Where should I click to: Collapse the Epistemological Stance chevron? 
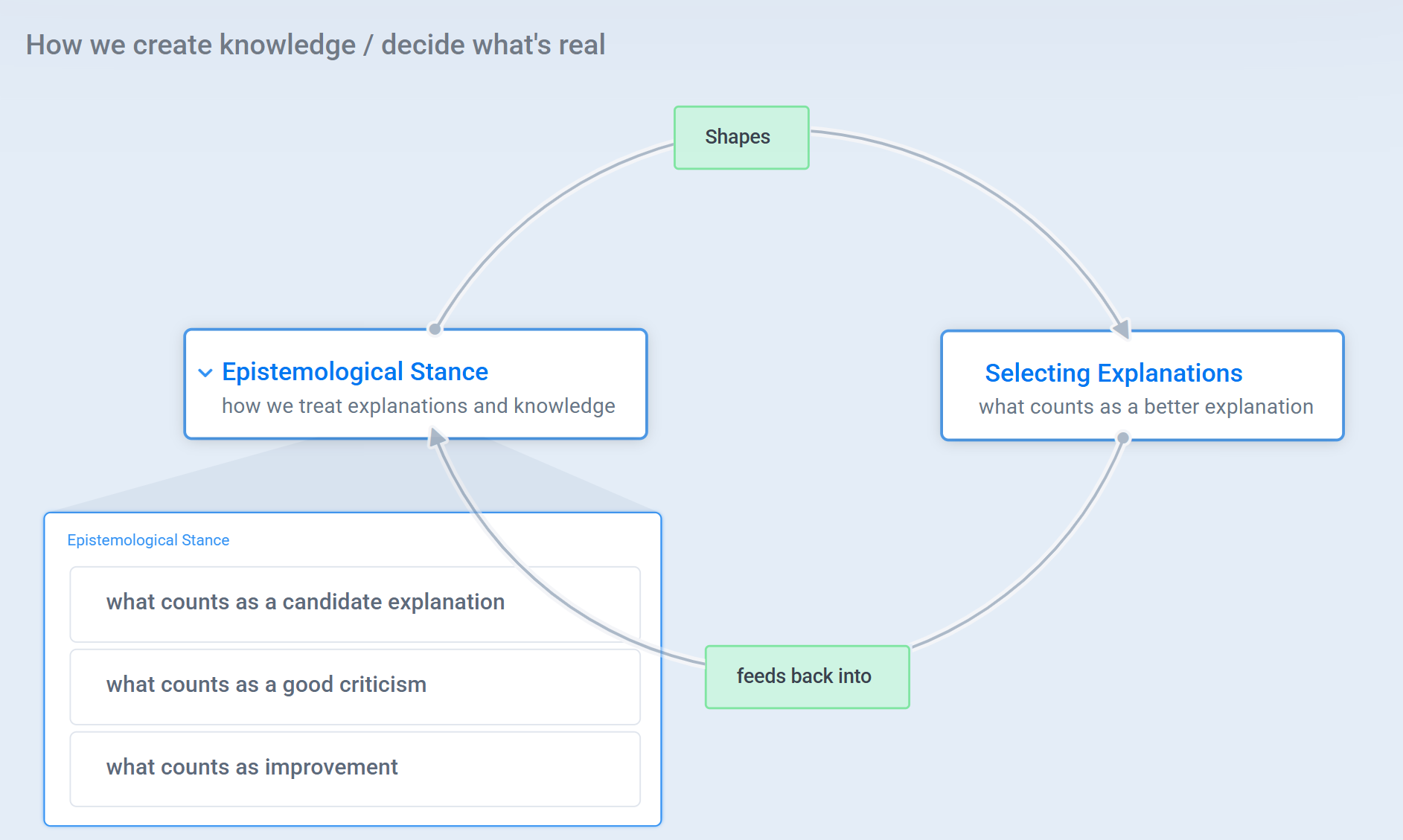pyautogui.click(x=205, y=373)
